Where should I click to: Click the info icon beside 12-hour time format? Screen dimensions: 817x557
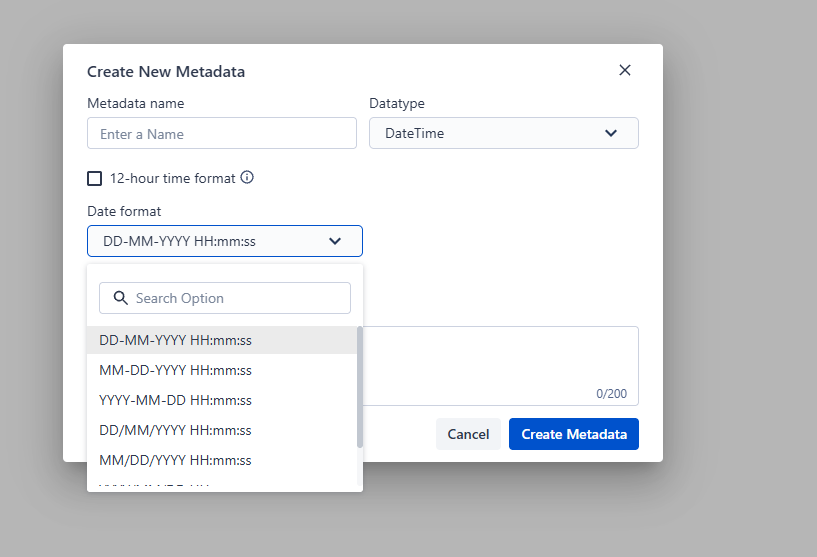[x=247, y=178]
